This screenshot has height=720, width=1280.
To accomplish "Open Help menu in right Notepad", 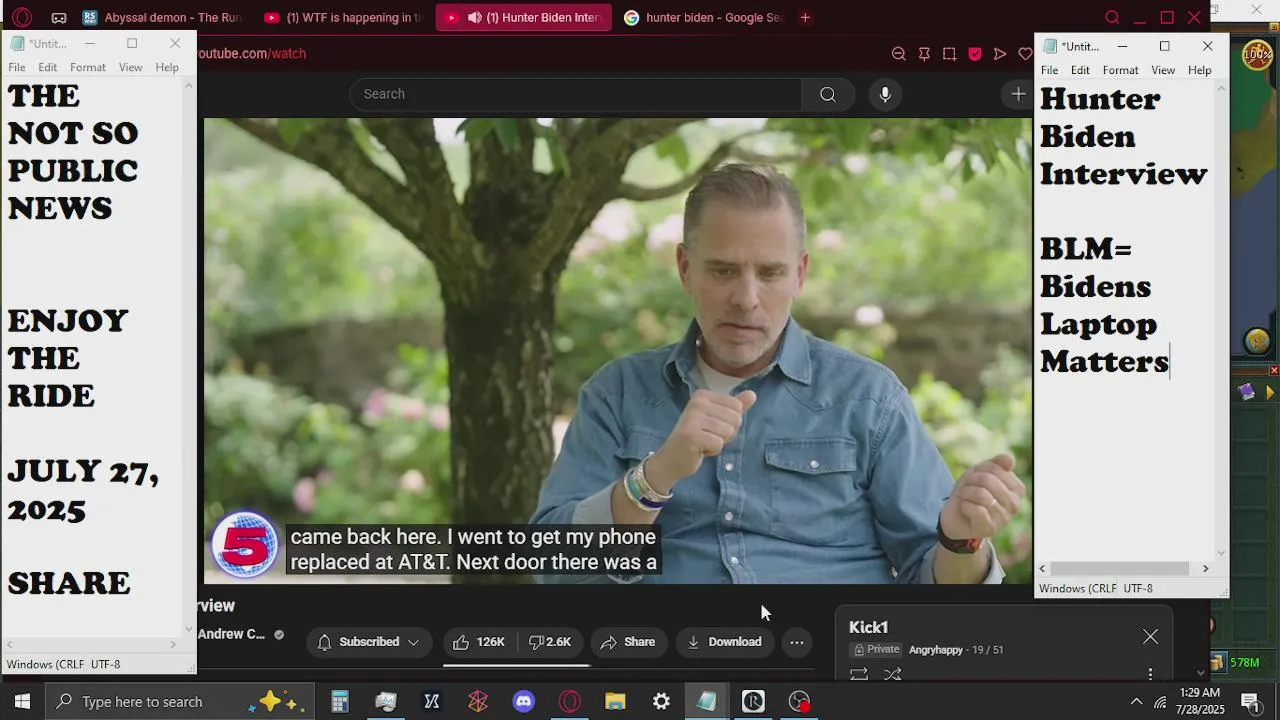I will (1200, 70).
